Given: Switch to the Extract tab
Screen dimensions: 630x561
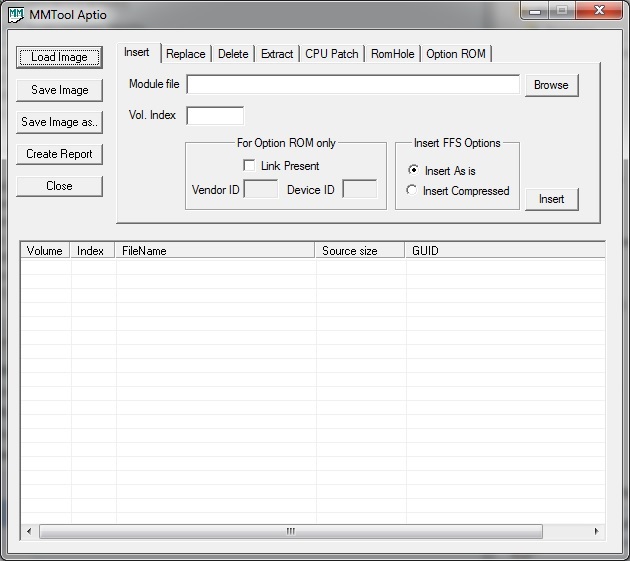Looking at the screenshot, I should point(277,54).
